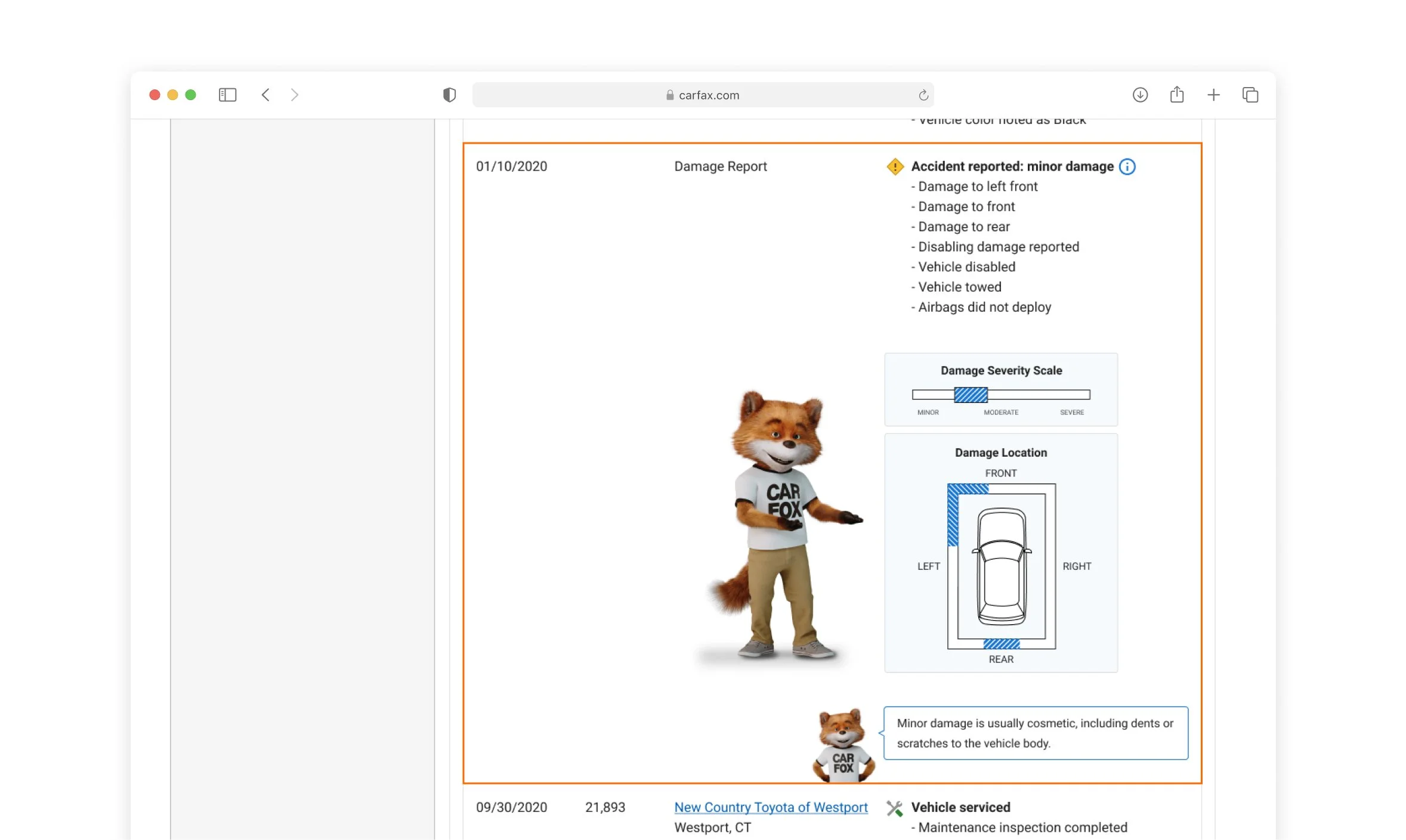This screenshot has width=1406, height=840.
Task: Click the privacy shield icon
Action: 449,95
